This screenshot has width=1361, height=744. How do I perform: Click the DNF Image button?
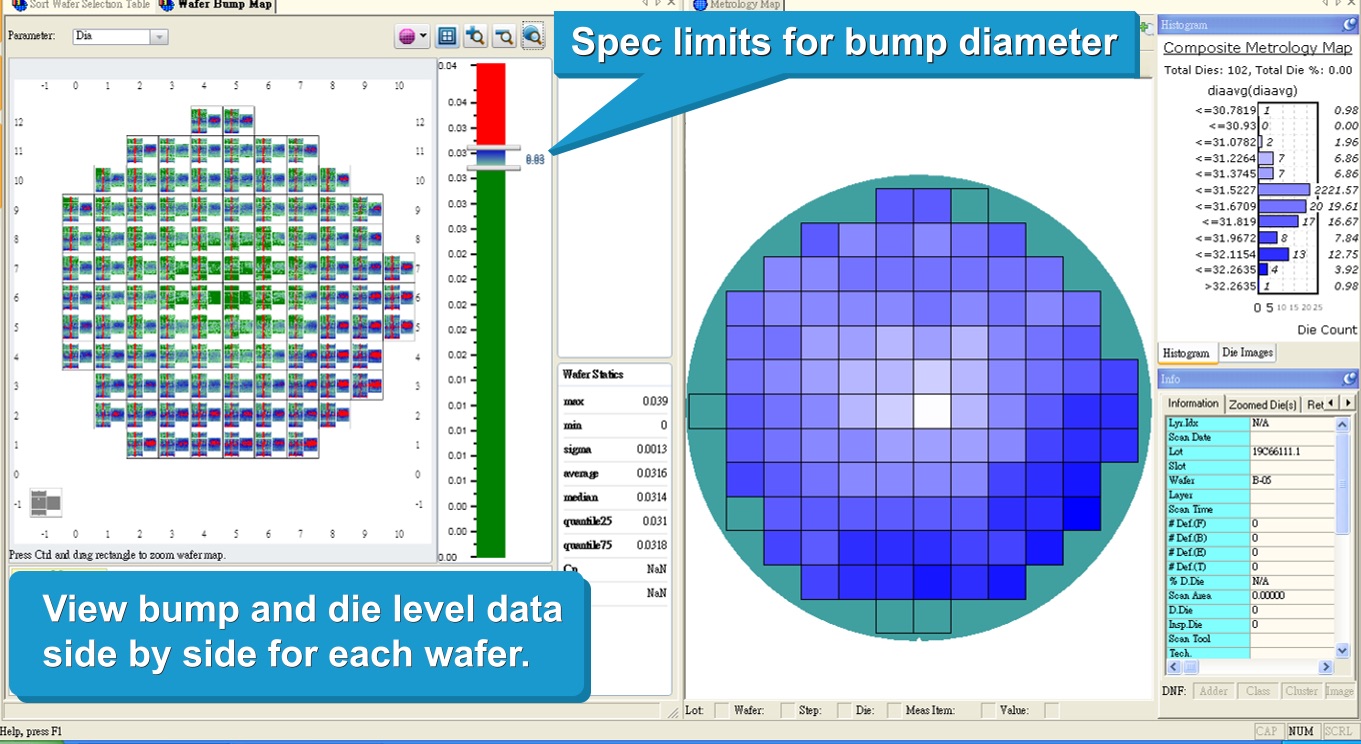[x=1340, y=691]
